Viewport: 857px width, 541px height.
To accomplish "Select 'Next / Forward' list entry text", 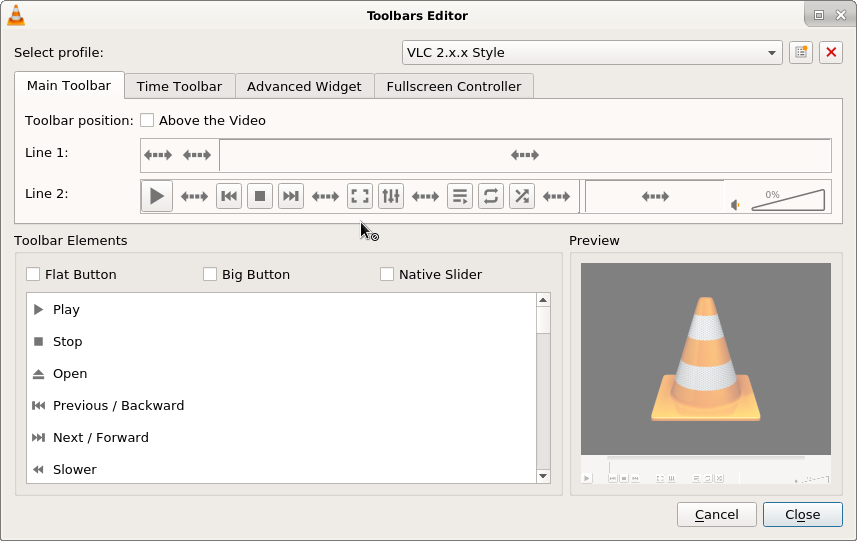I will click(x=101, y=437).
